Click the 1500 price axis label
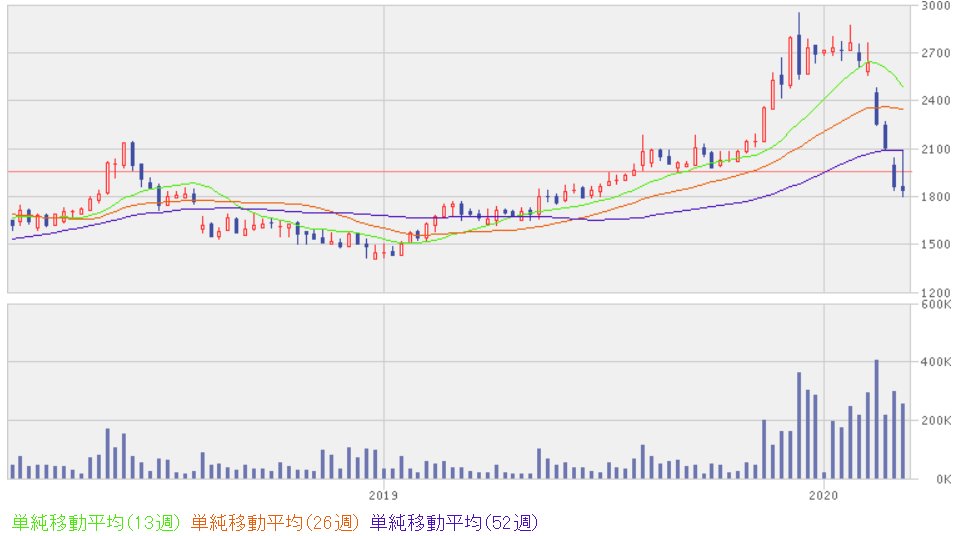Image resolution: width=962 pixels, height=536 pixels. click(x=936, y=244)
